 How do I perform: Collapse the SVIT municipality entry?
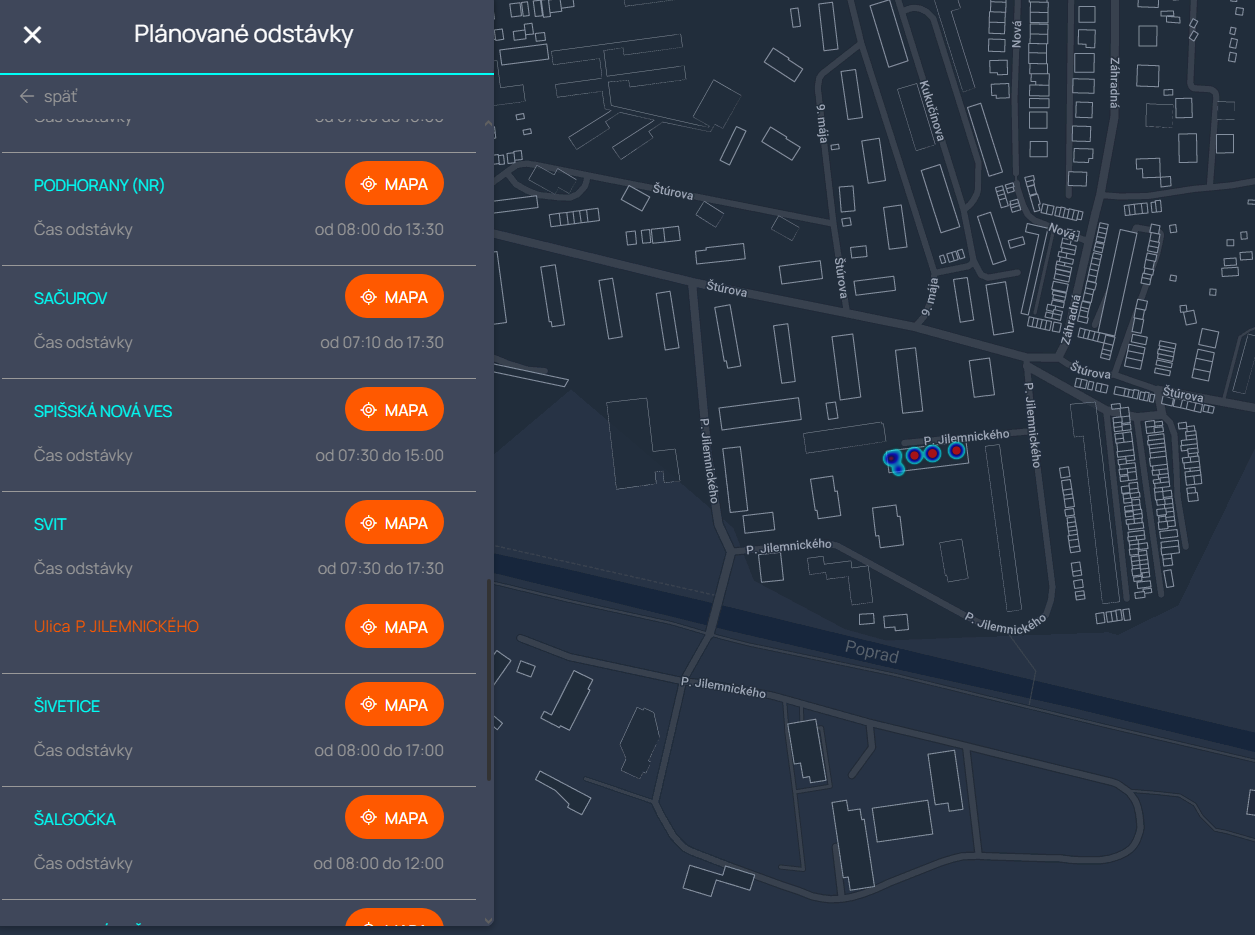(50, 525)
